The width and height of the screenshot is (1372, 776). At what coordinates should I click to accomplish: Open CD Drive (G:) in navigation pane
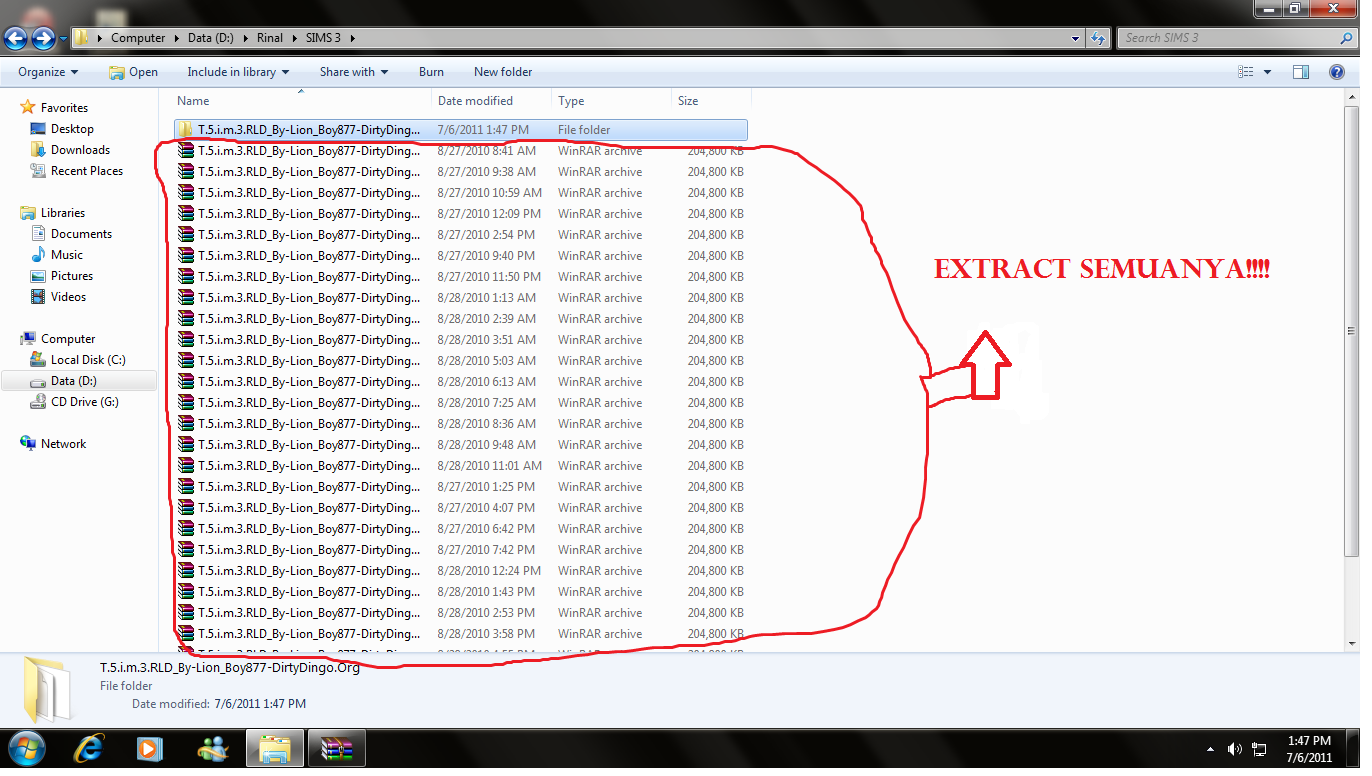pyautogui.click(x=85, y=402)
